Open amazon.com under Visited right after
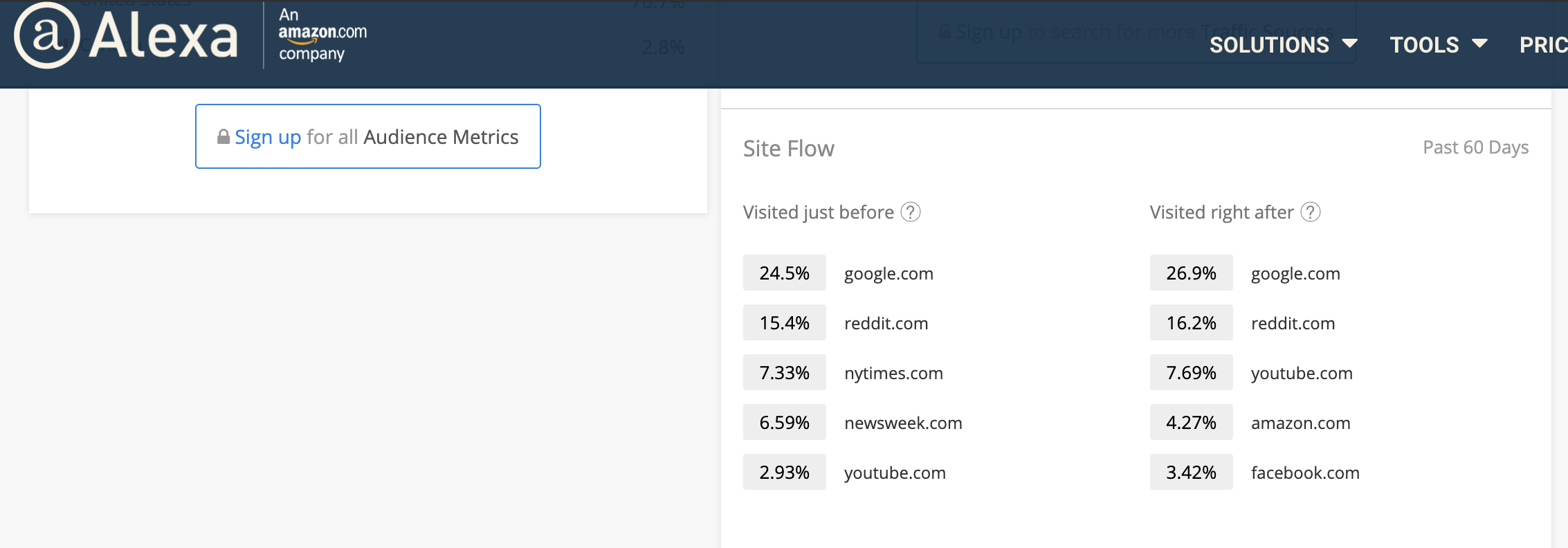 (1300, 423)
